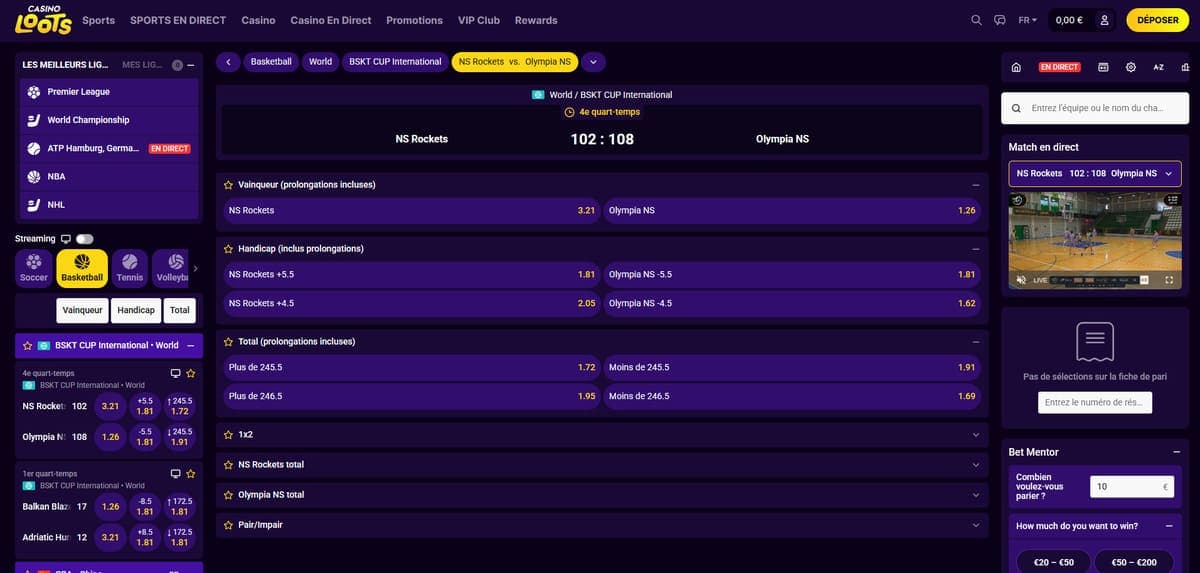
Task: Switch to the MES LIG... tab
Action: (x=142, y=65)
